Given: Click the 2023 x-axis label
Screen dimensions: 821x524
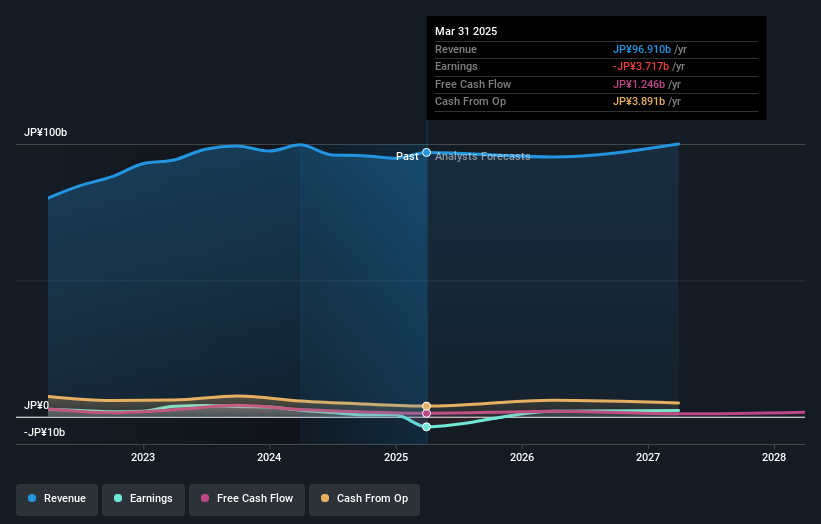Looking at the screenshot, I should tap(143, 457).
